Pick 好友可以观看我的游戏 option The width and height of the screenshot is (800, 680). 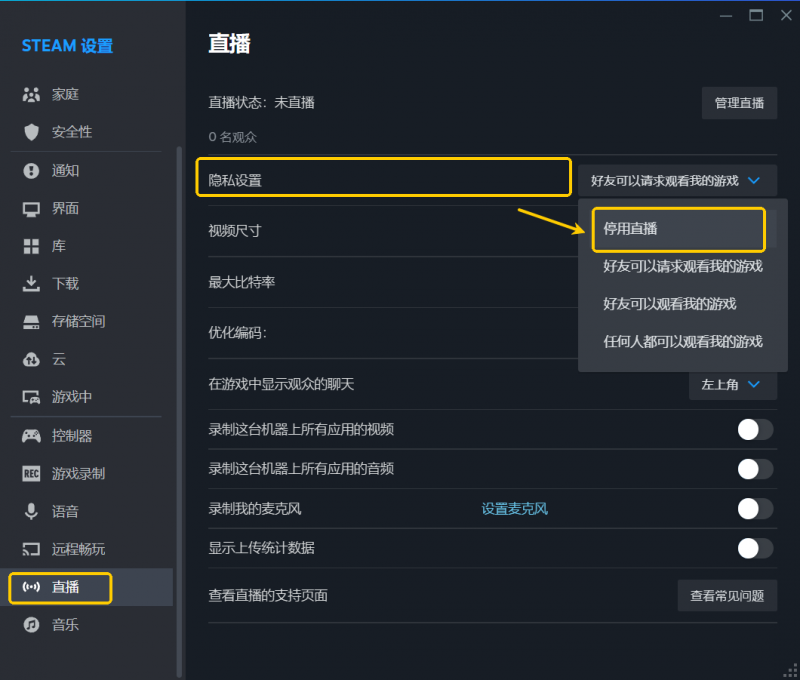[x=683, y=304]
